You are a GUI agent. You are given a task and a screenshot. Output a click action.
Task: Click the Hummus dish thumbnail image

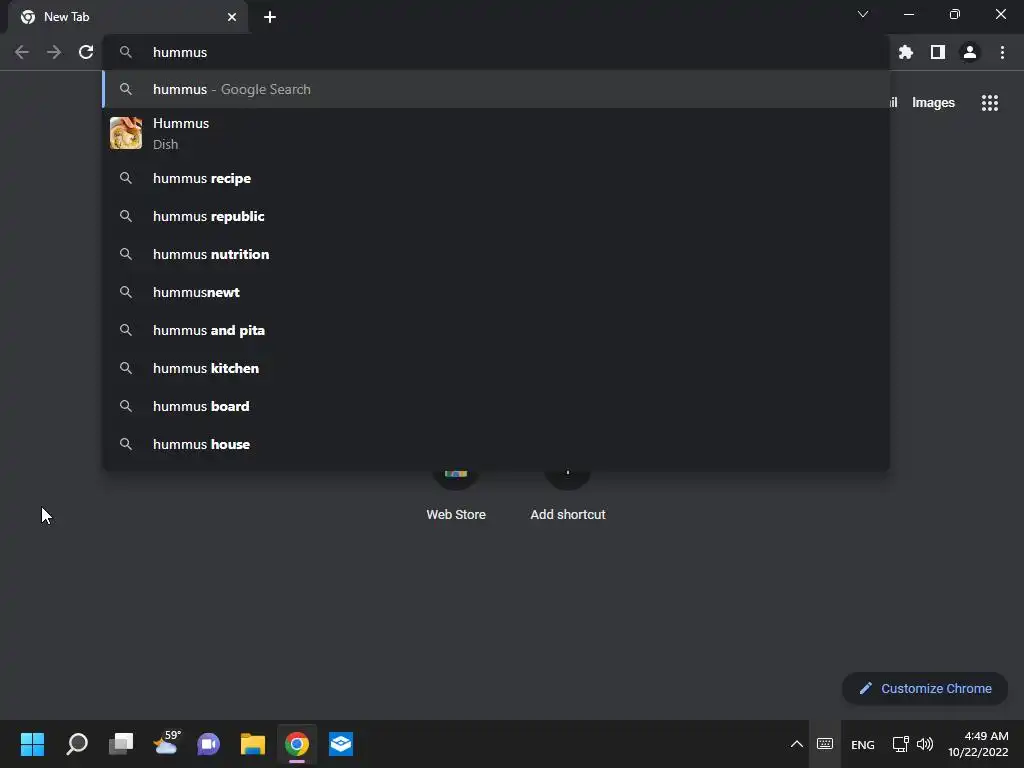(x=126, y=133)
